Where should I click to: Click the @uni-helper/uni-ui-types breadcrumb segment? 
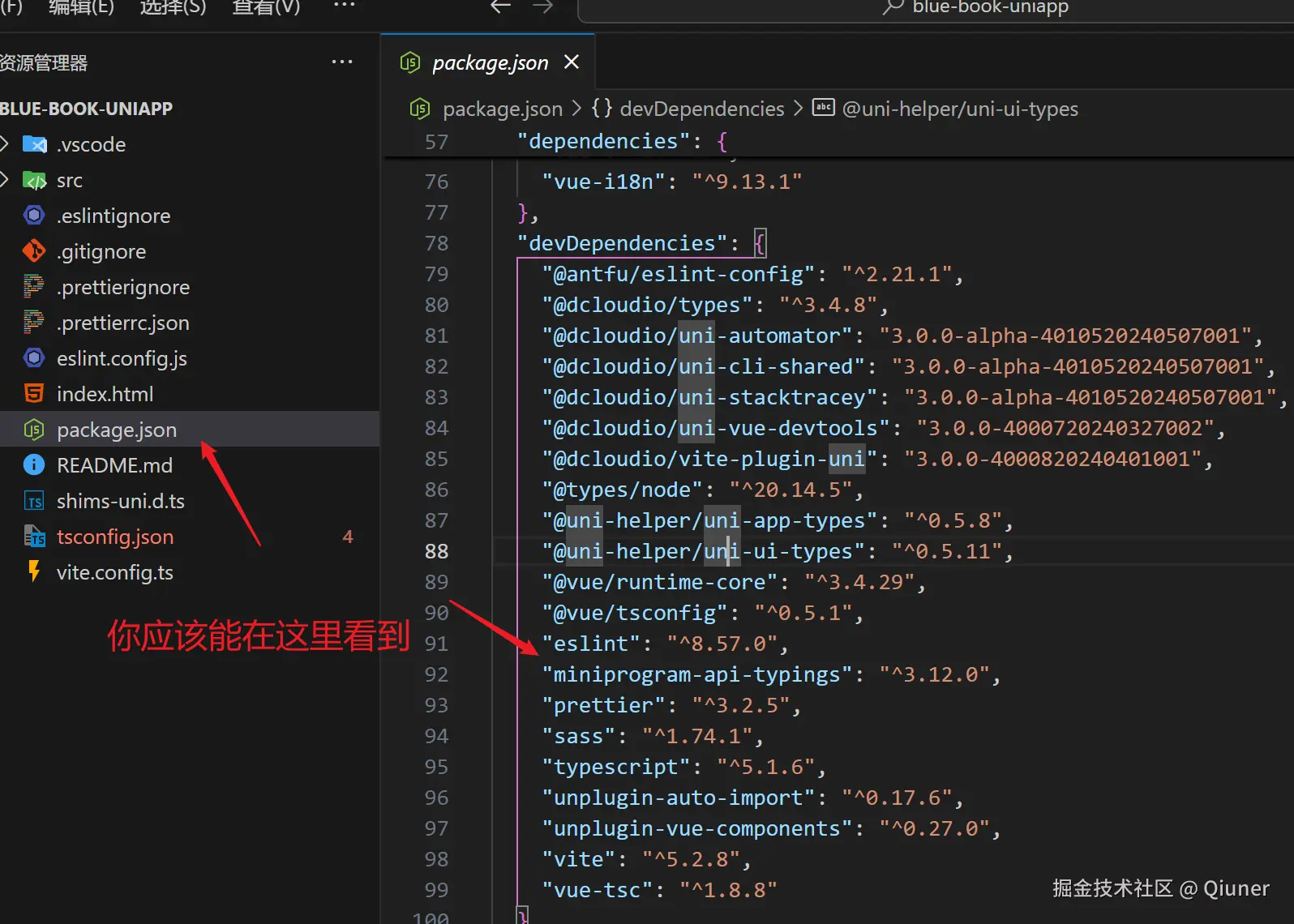tap(960, 109)
